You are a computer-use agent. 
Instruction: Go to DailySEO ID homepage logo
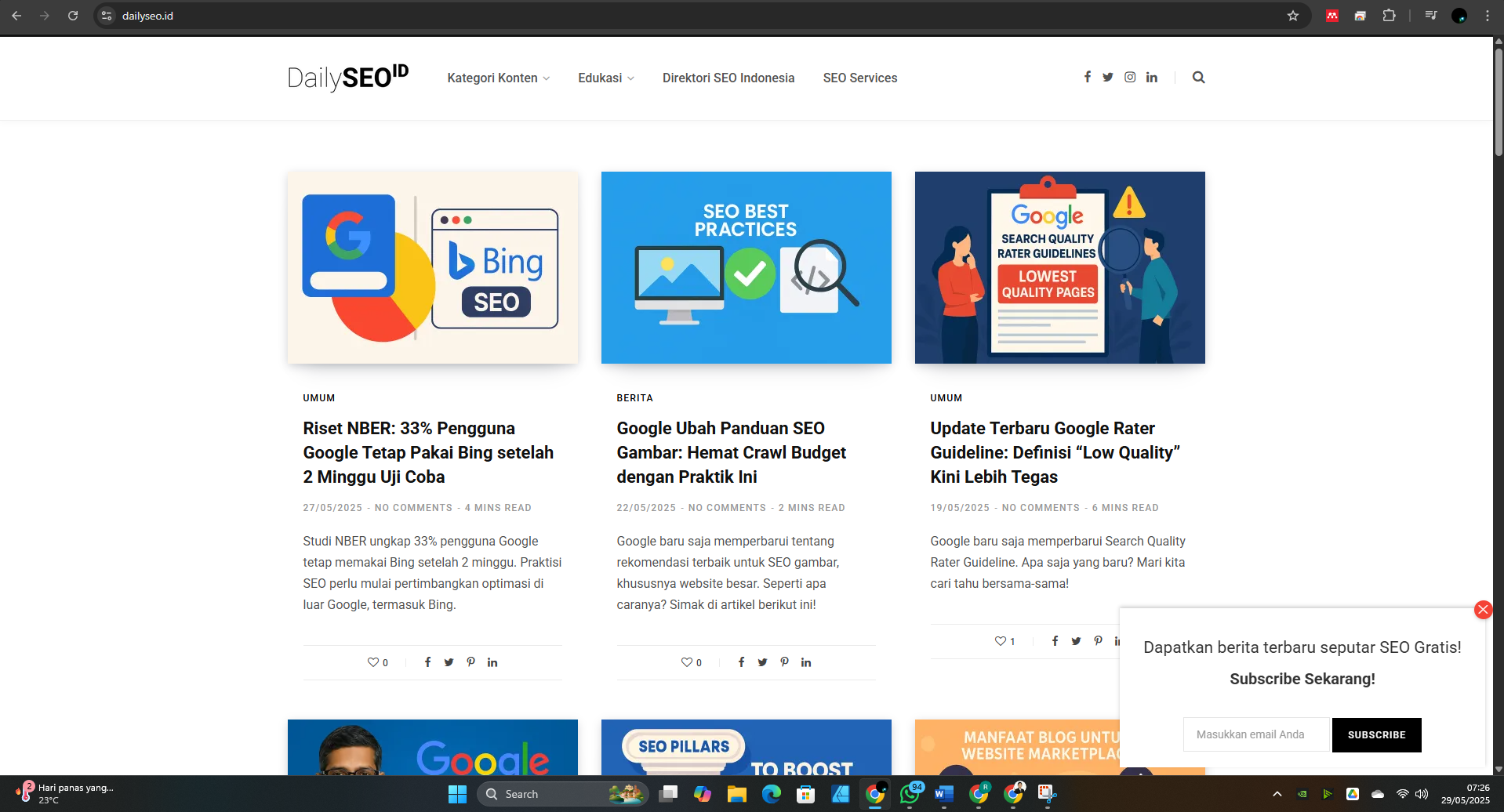(348, 77)
